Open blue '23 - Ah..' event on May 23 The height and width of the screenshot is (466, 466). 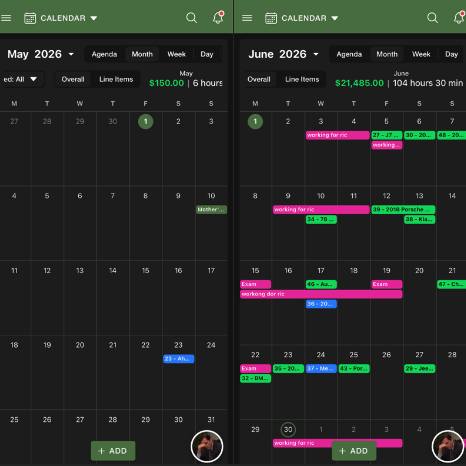pyautogui.click(x=178, y=359)
